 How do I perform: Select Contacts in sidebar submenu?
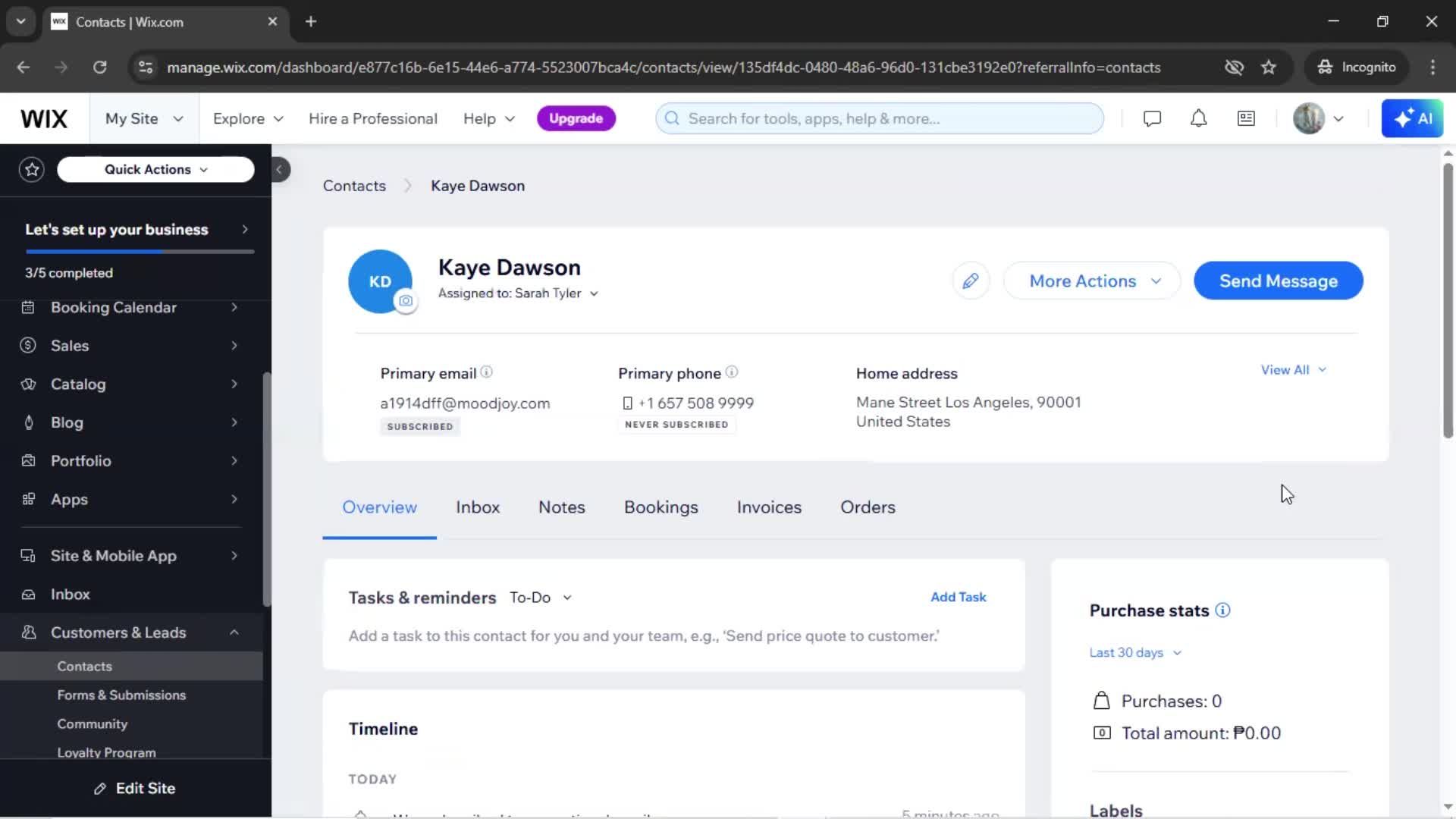85,667
